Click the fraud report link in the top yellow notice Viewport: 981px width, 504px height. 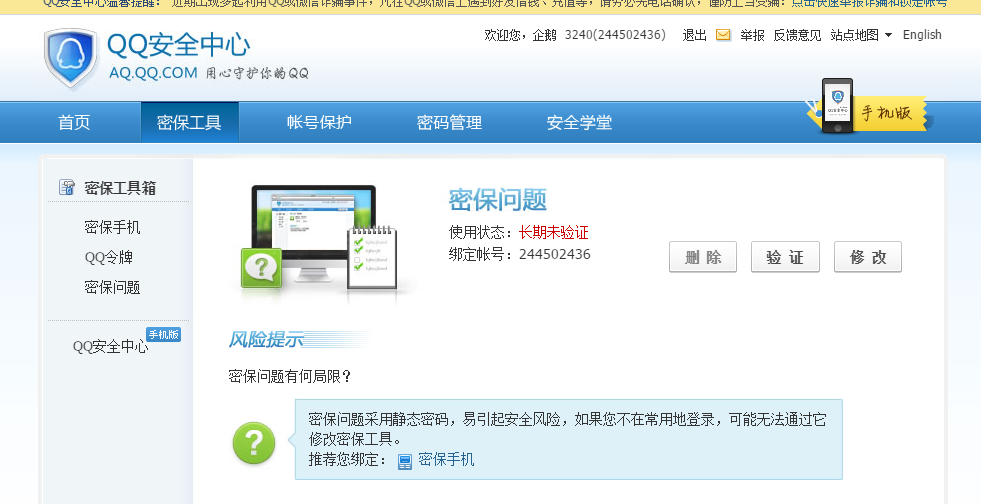point(869,3)
